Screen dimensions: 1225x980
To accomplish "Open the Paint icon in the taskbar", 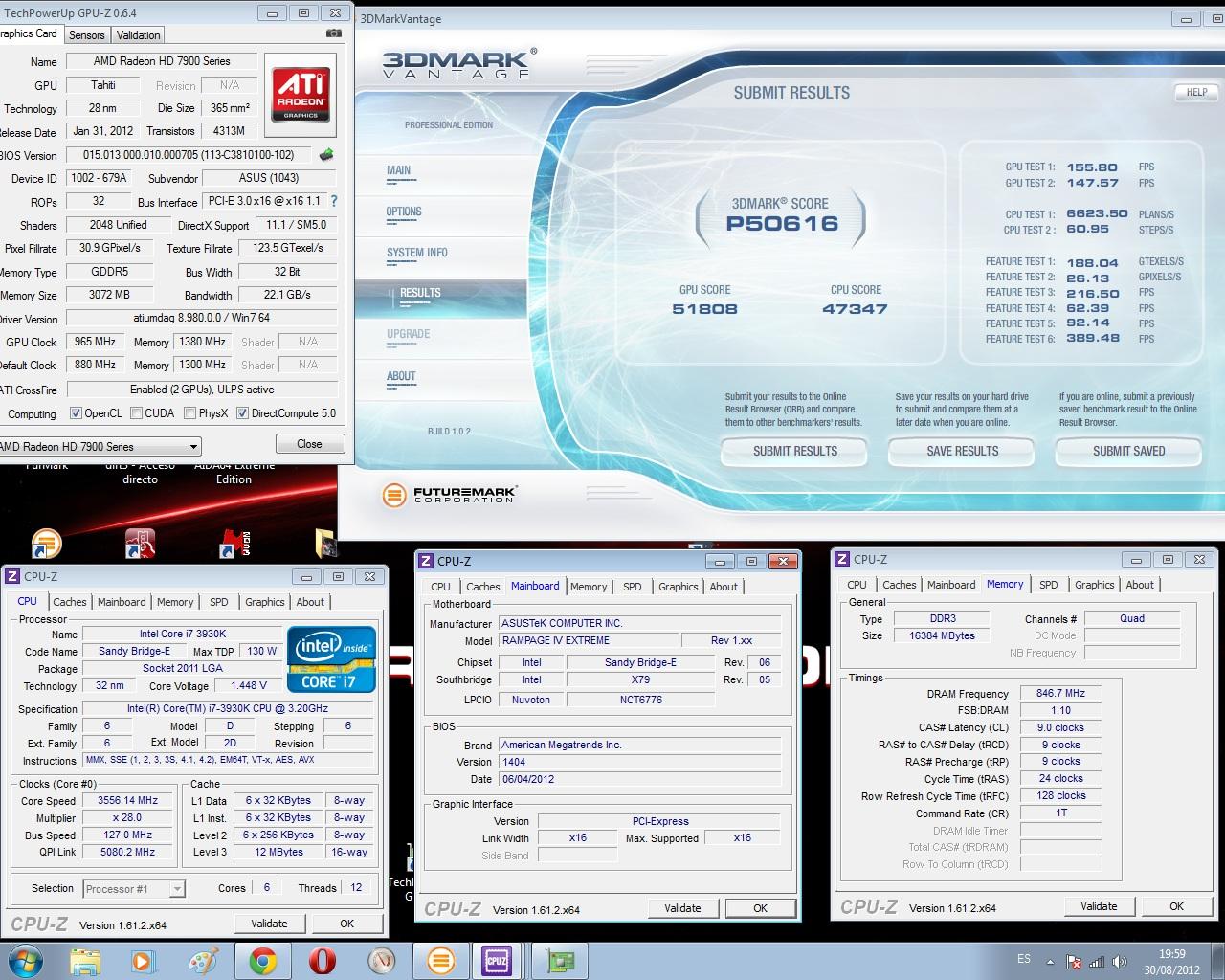I will (202, 960).
